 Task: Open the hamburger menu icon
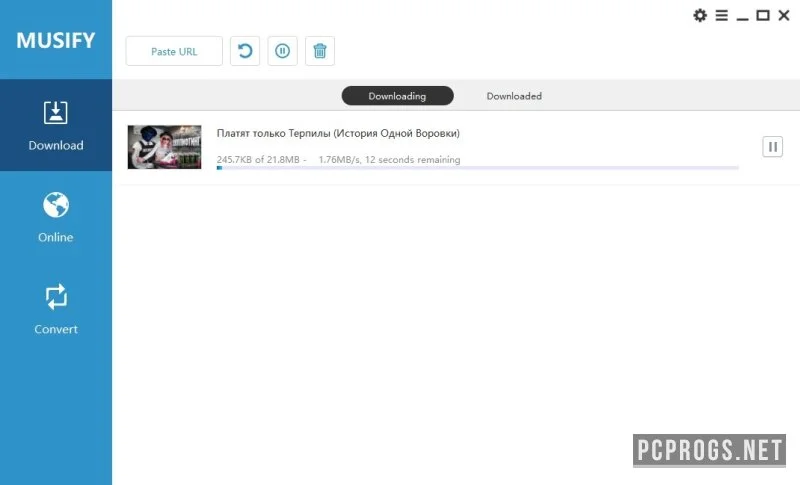tap(721, 15)
